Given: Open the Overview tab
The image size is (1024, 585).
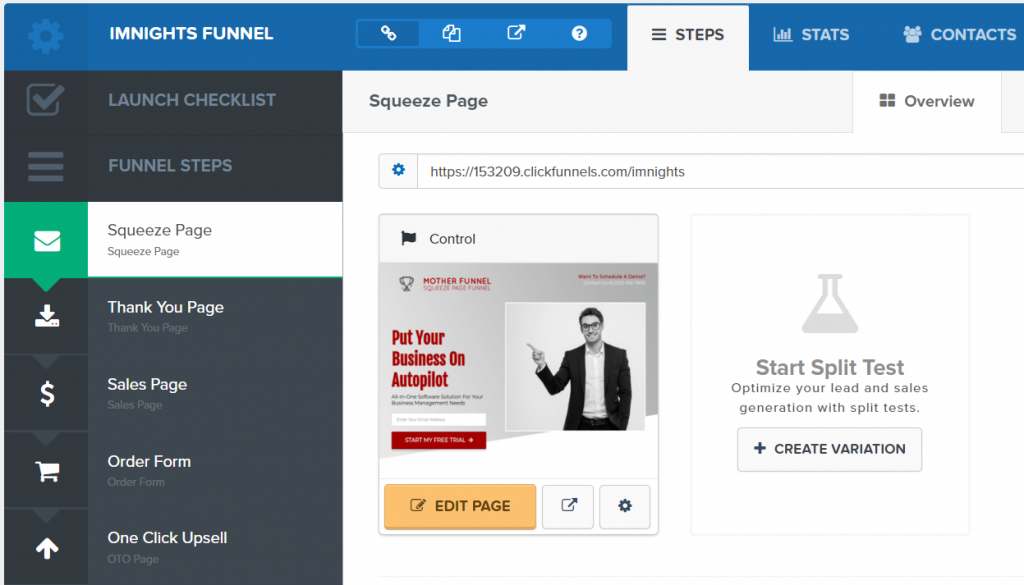Looking at the screenshot, I should click(927, 101).
